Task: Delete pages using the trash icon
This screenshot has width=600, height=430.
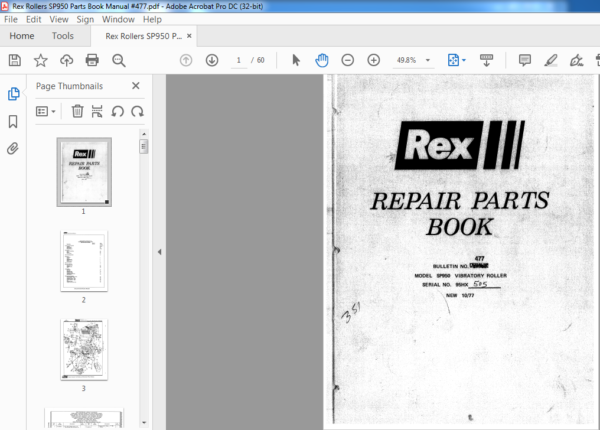Action: click(x=78, y=111)
